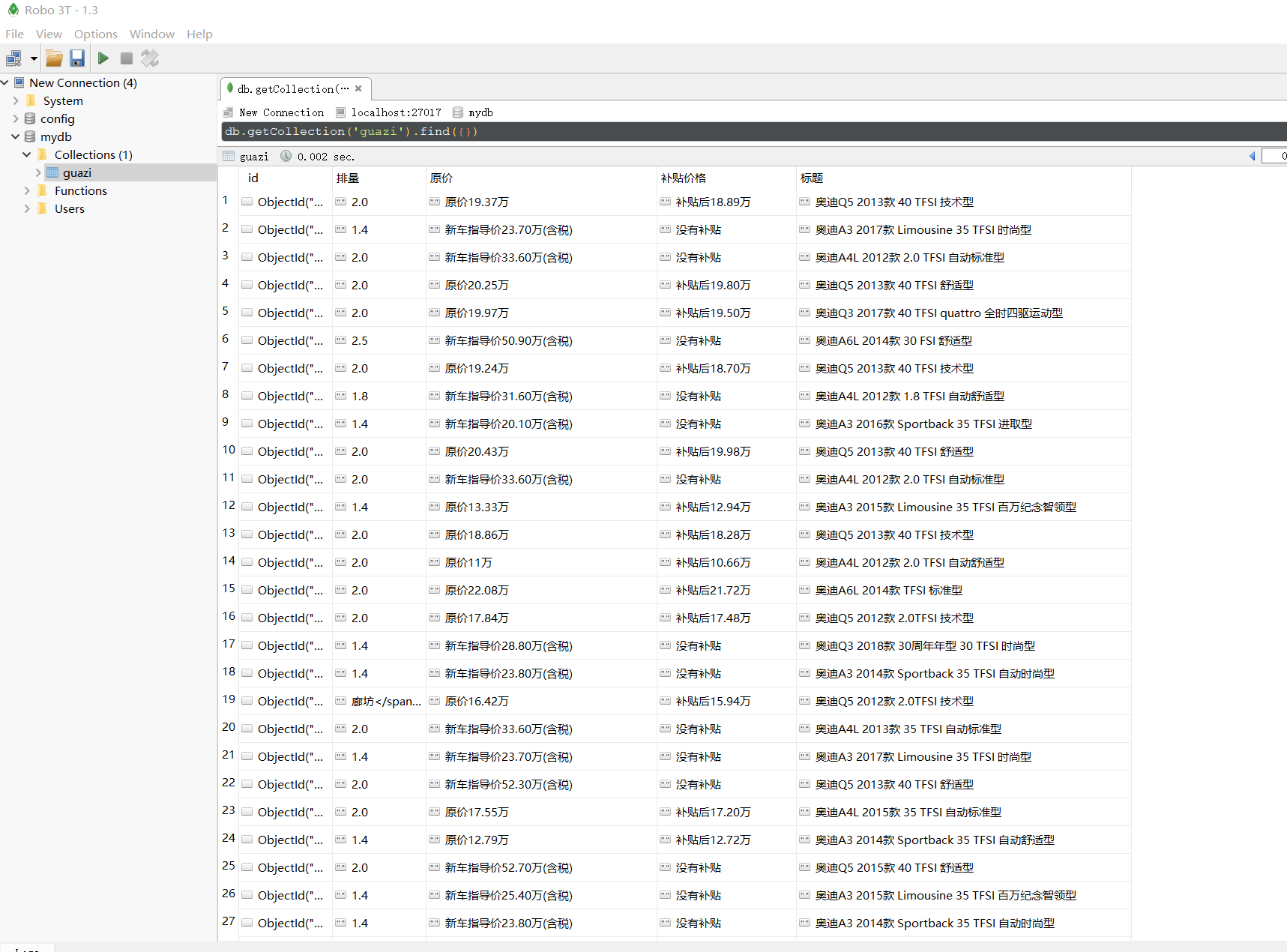Go to previous results page with blue arrow
This screenshot has width=1287, height=952.
(1252, 156)
